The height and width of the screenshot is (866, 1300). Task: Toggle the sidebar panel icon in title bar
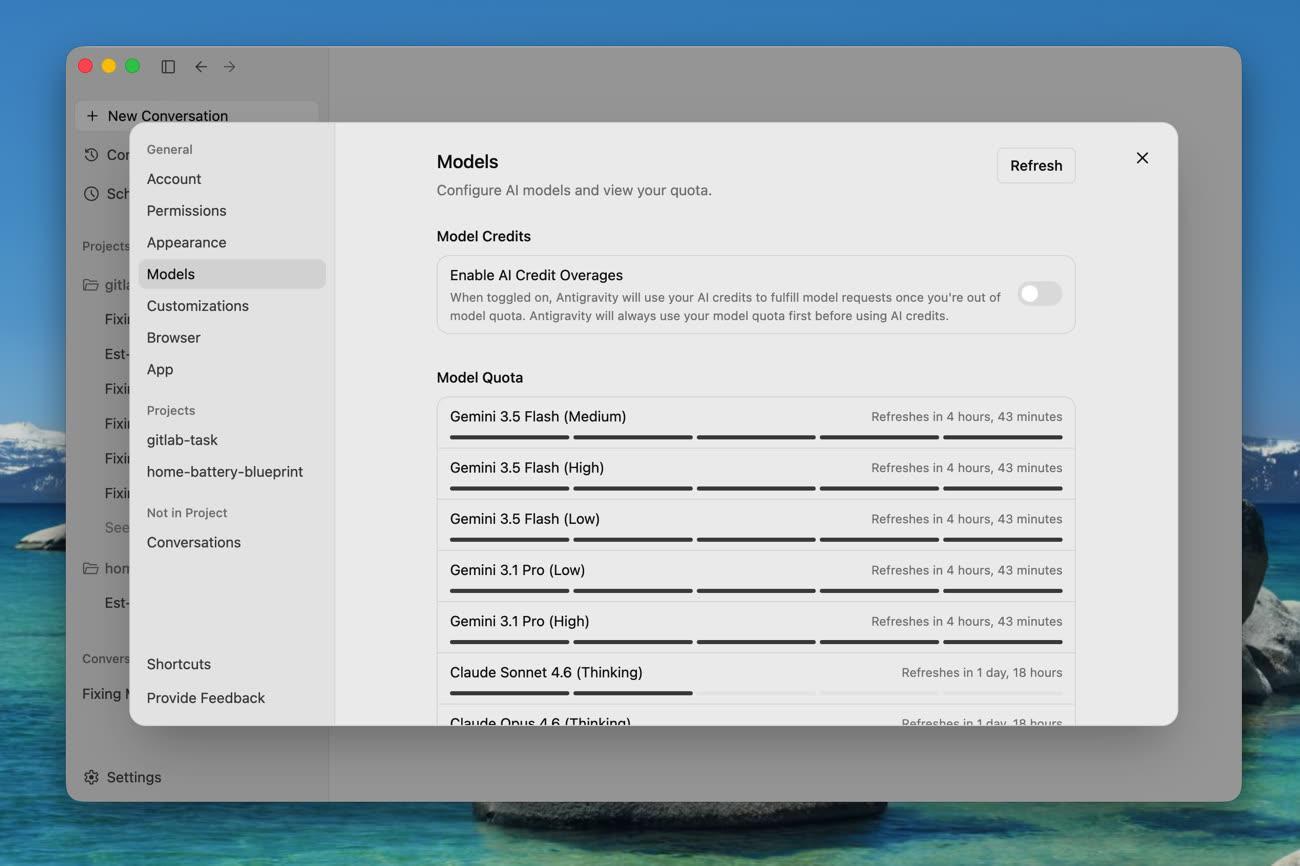coord(168,66)
